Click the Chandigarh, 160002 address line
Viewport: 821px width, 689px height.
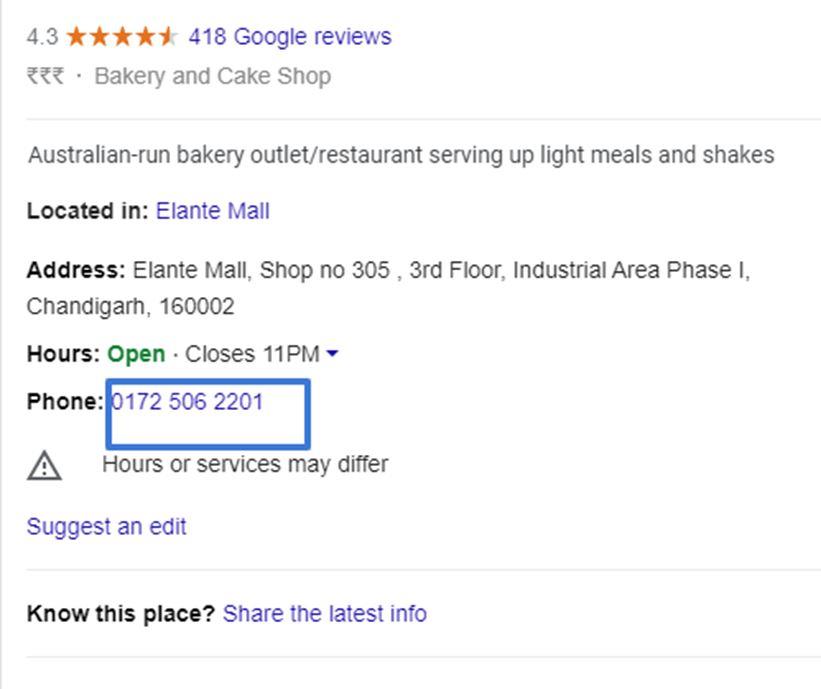coord(130,306)
